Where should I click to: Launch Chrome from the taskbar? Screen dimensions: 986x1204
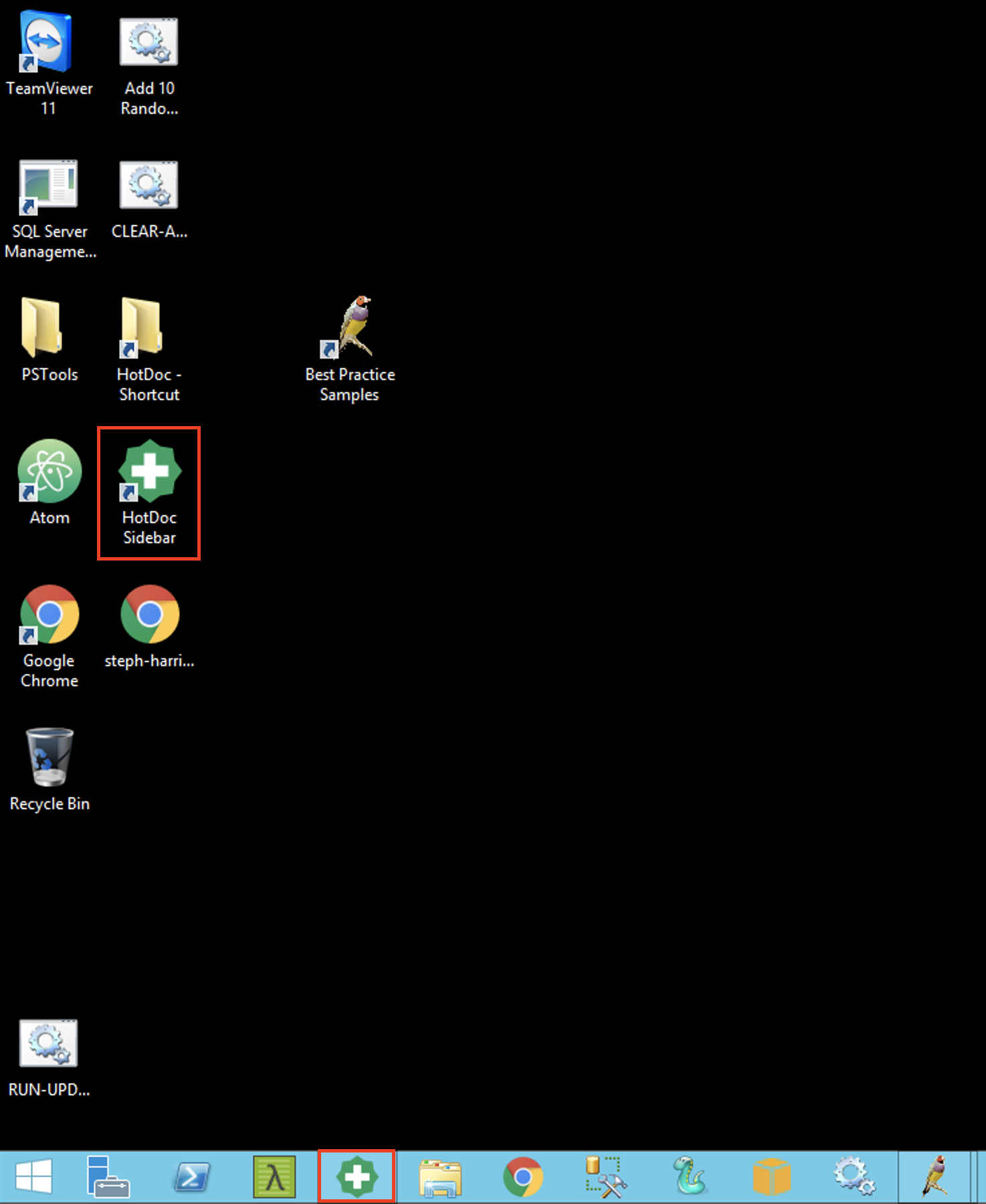point(523,1177)
